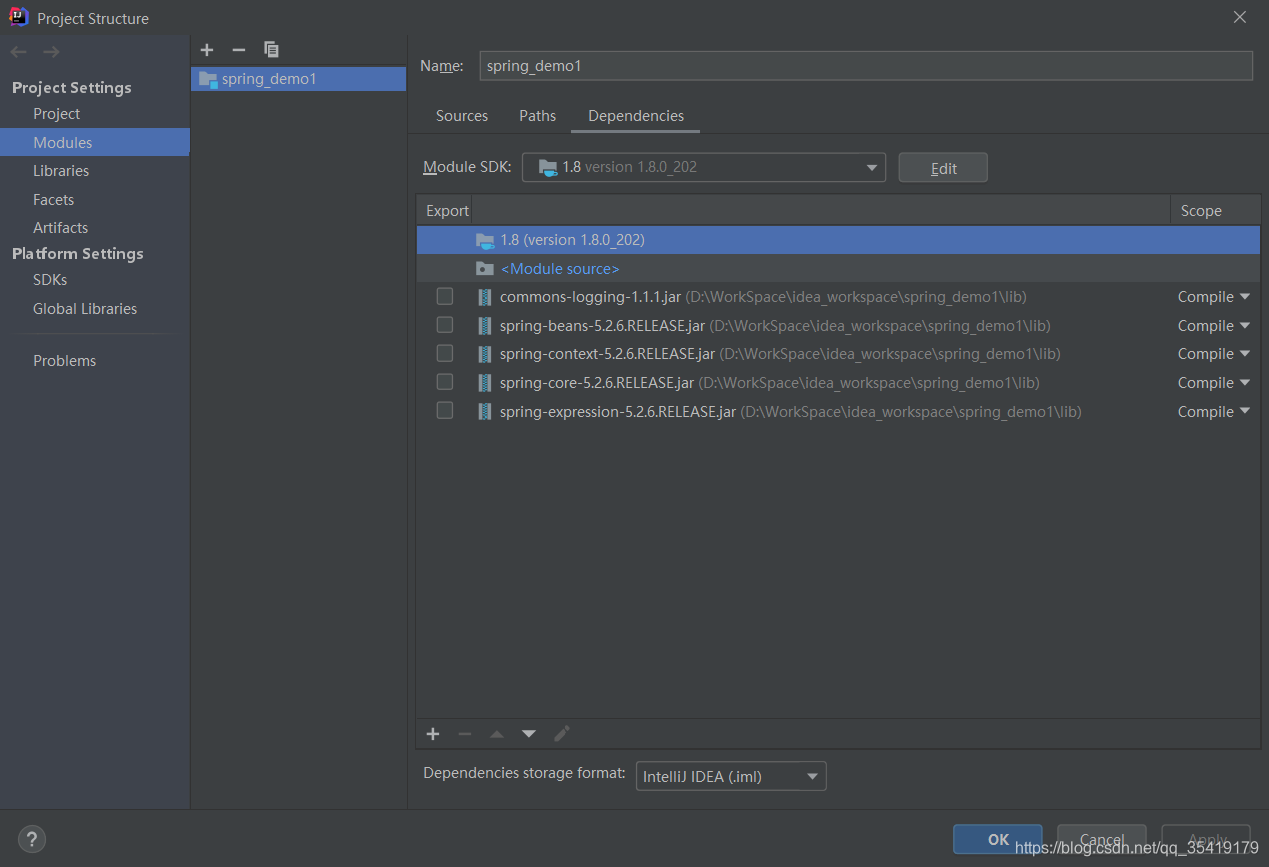Move the selected dependency up
Screen dimensions: 1269x867
click(x=497, y=734)
